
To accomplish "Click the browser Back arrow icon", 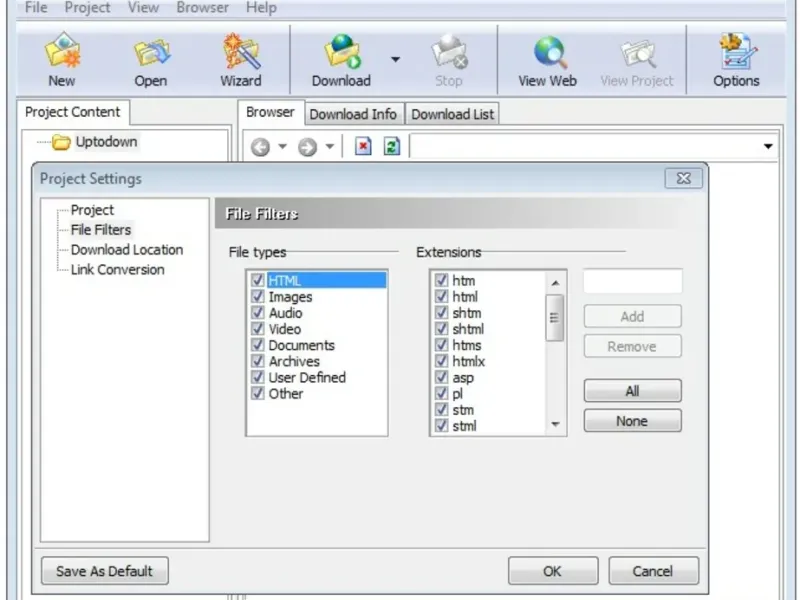I will point(260,147).
